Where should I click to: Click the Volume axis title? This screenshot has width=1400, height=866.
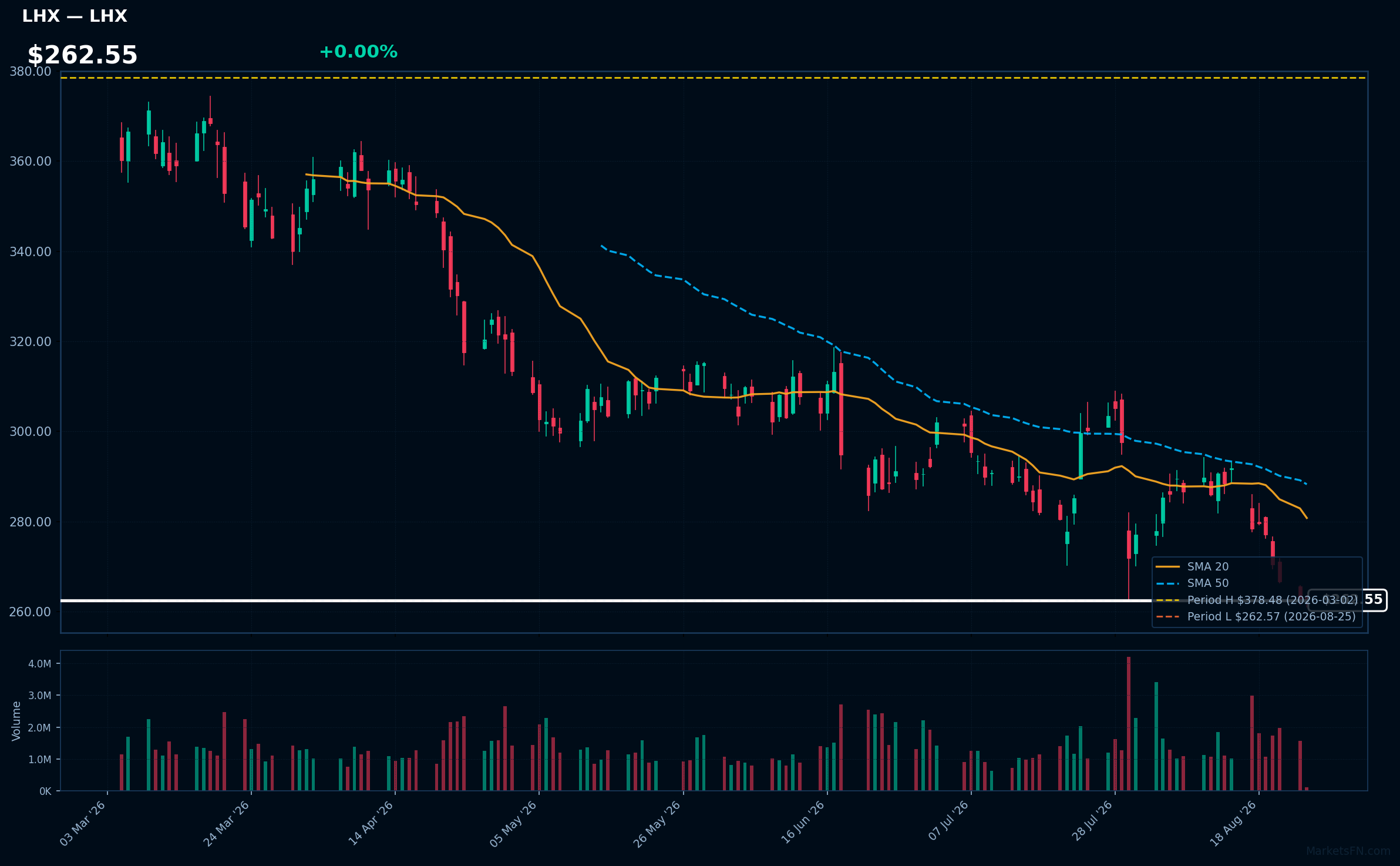pyautogui.click(x=16, y=721)
